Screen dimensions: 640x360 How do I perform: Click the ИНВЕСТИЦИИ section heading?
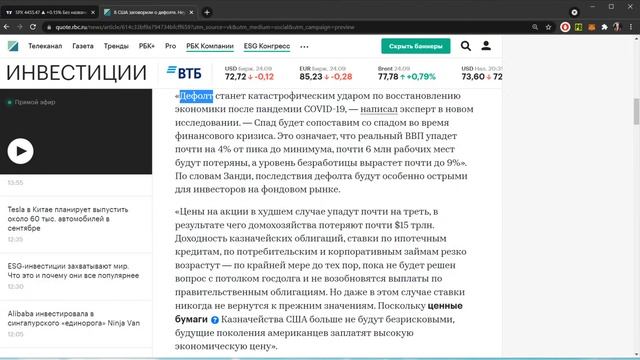(76, 73)
